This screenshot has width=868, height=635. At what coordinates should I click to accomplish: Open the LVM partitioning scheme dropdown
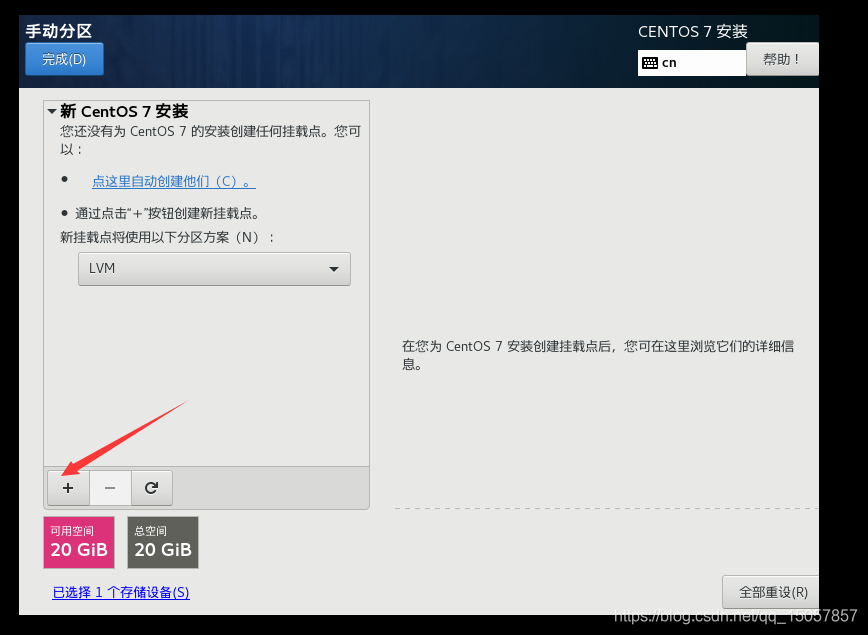click(214, 269)
